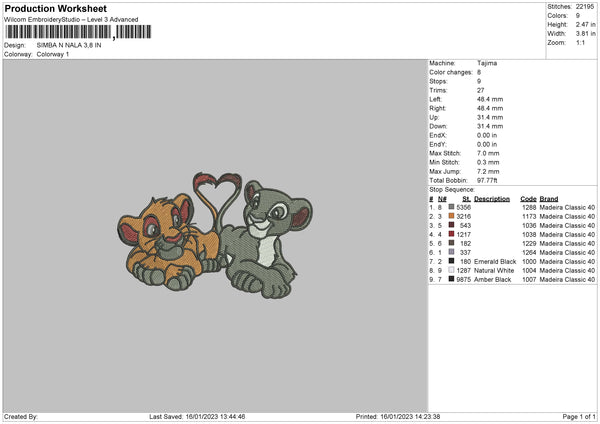
Task: Select the 'Code' column header
Action: pyautogui.click(x=528, y=199)
